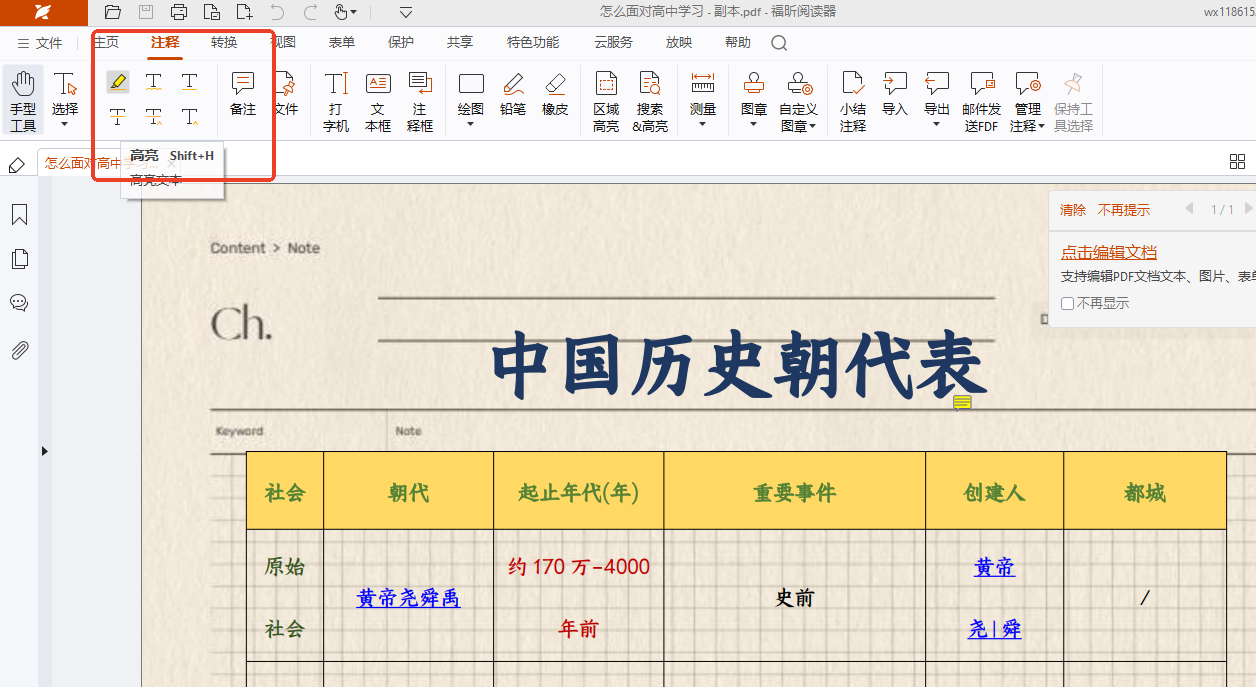Click the Summarize Comments (小结注释) icon
The height and width of the screenshot is (687, 1256).
point(853,100)
